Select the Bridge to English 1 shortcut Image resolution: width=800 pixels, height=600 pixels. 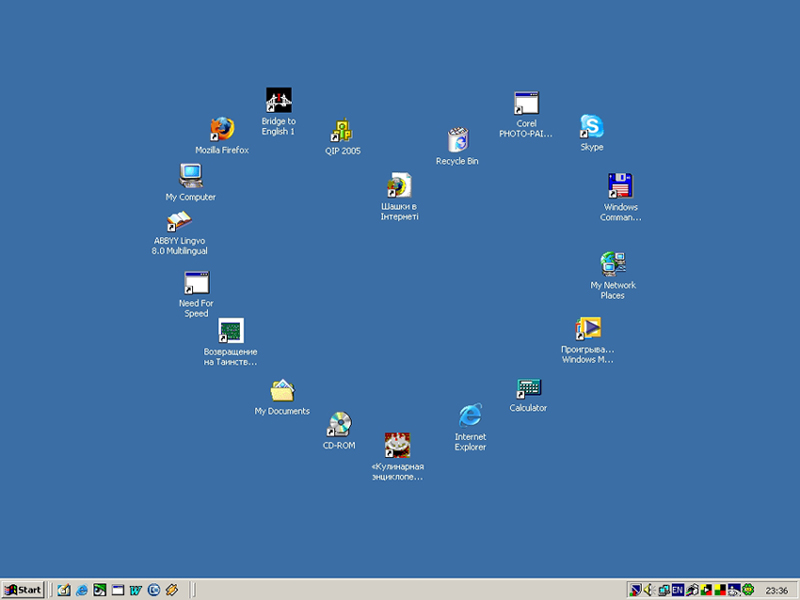point(279,112)
